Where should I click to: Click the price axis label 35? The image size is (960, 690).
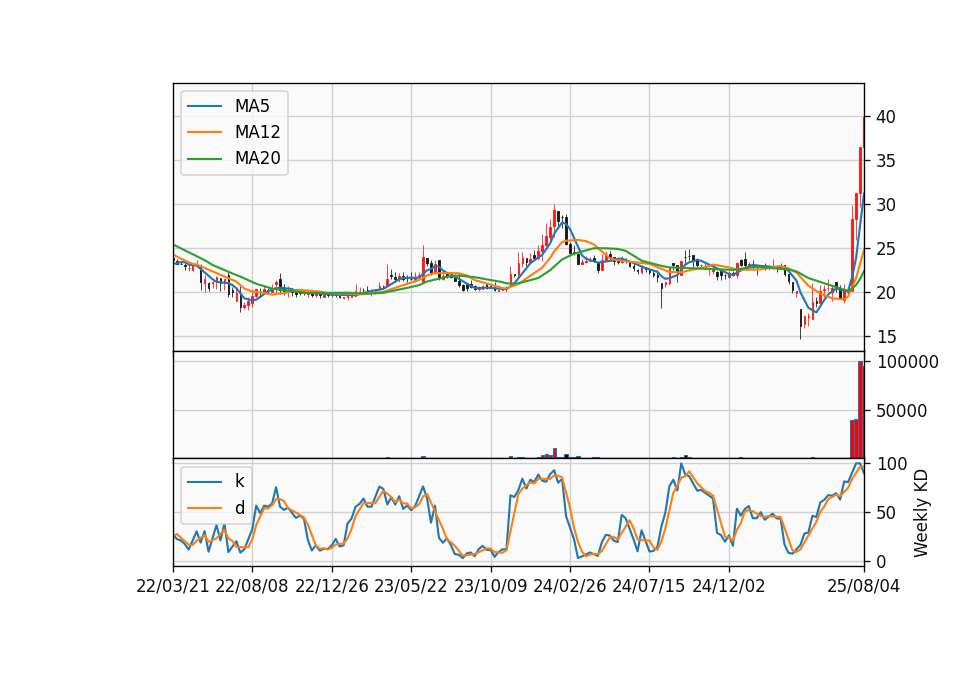pyautogui.click(x=886, y=161)
